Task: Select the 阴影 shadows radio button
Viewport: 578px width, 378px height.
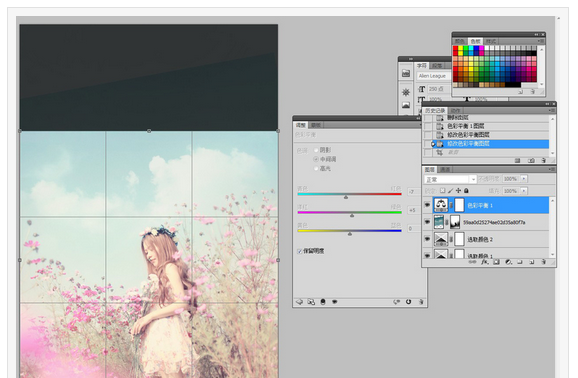Action: pyautogui.click(x=316, y=150)
